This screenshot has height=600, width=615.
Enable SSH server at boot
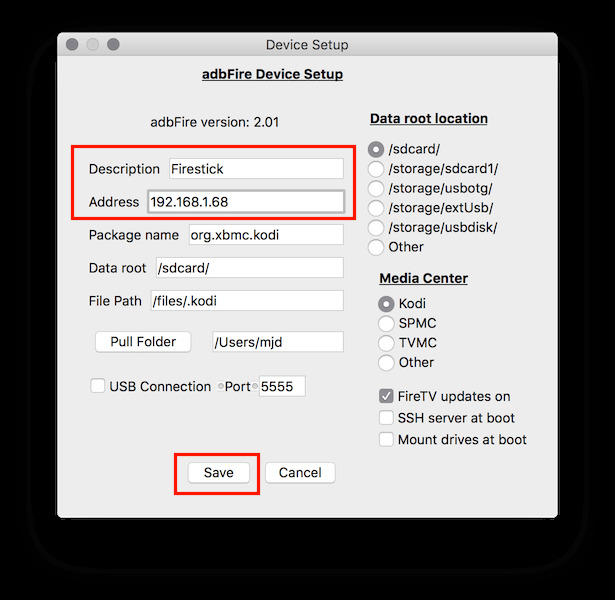[x=386, y=418]
